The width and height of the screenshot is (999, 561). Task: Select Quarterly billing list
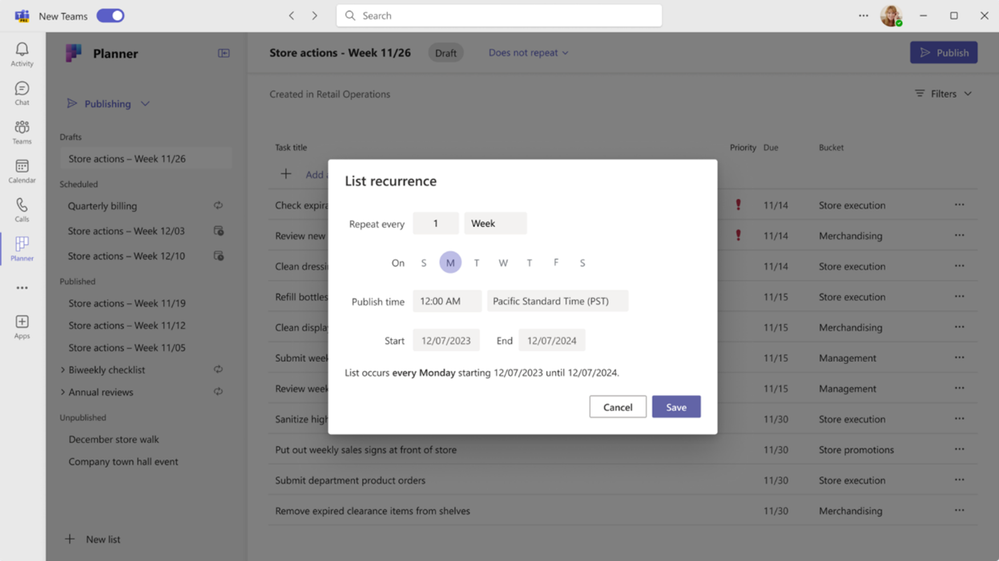click(x=103, y=206)
